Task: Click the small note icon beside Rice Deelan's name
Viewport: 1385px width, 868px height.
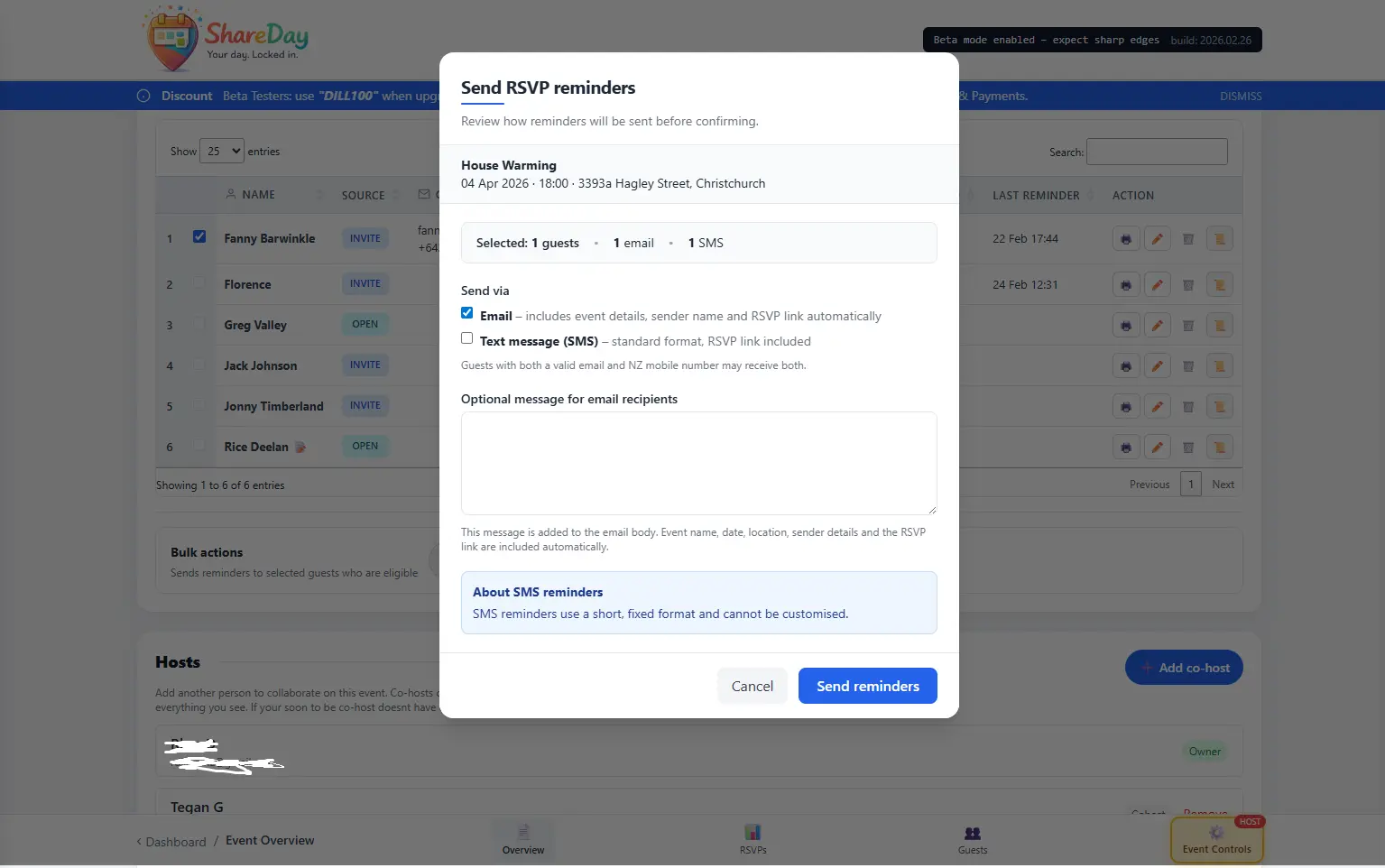Action: click(x=300, y=448)
